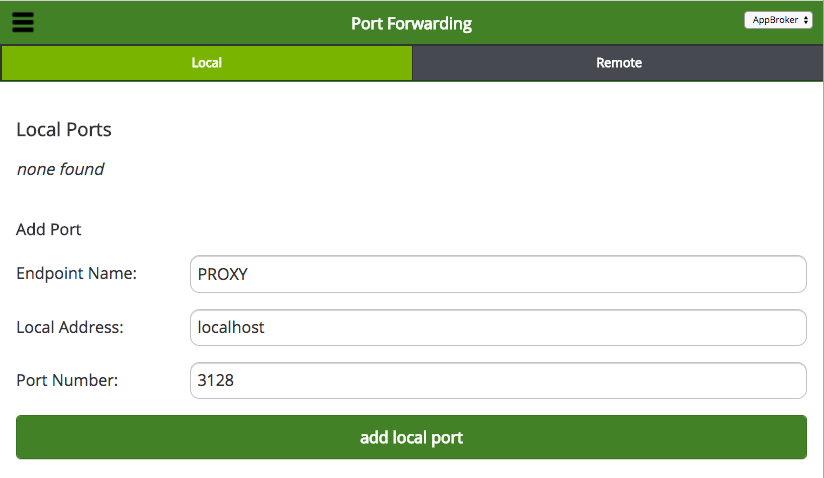
Task: Focus the Local Address input field
Action: (x=498, y=328)
